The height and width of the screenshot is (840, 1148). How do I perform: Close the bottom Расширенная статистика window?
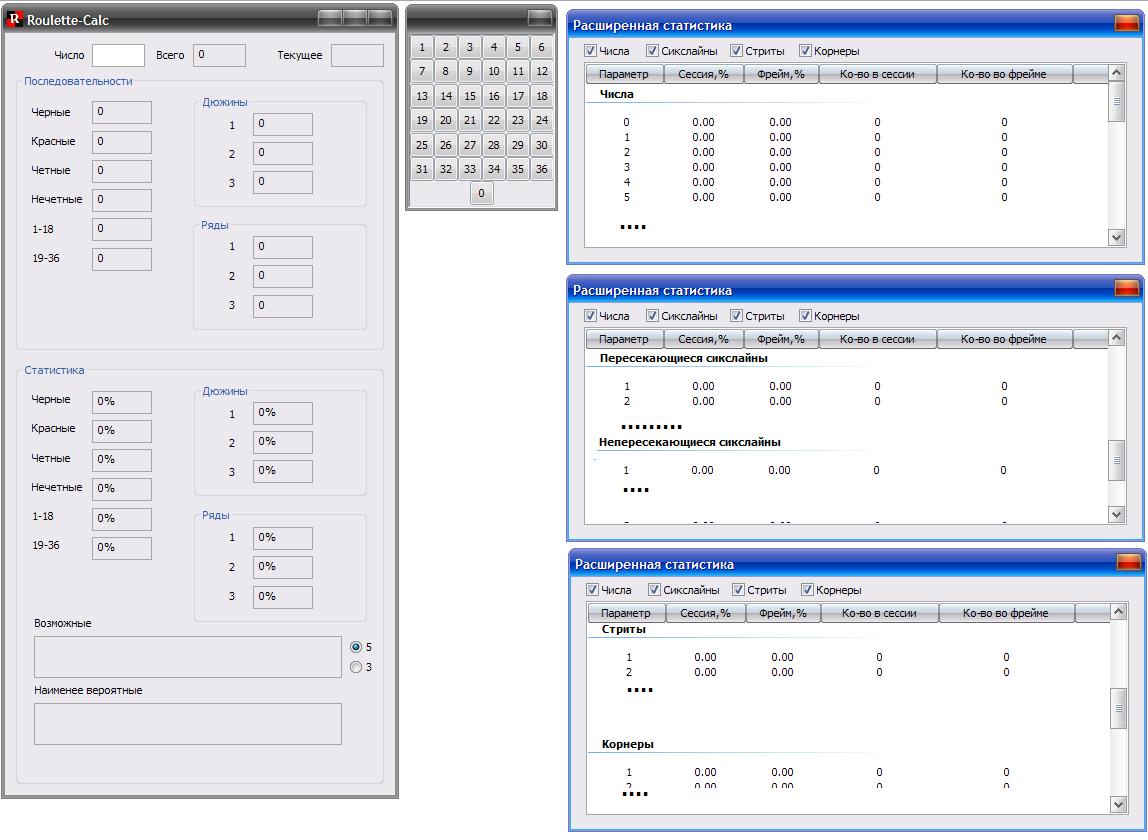[x=1129, y=562]
